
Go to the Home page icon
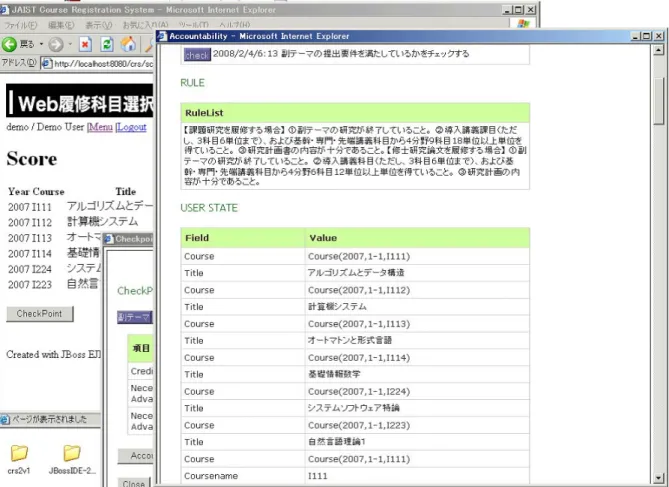coord(128,44)
